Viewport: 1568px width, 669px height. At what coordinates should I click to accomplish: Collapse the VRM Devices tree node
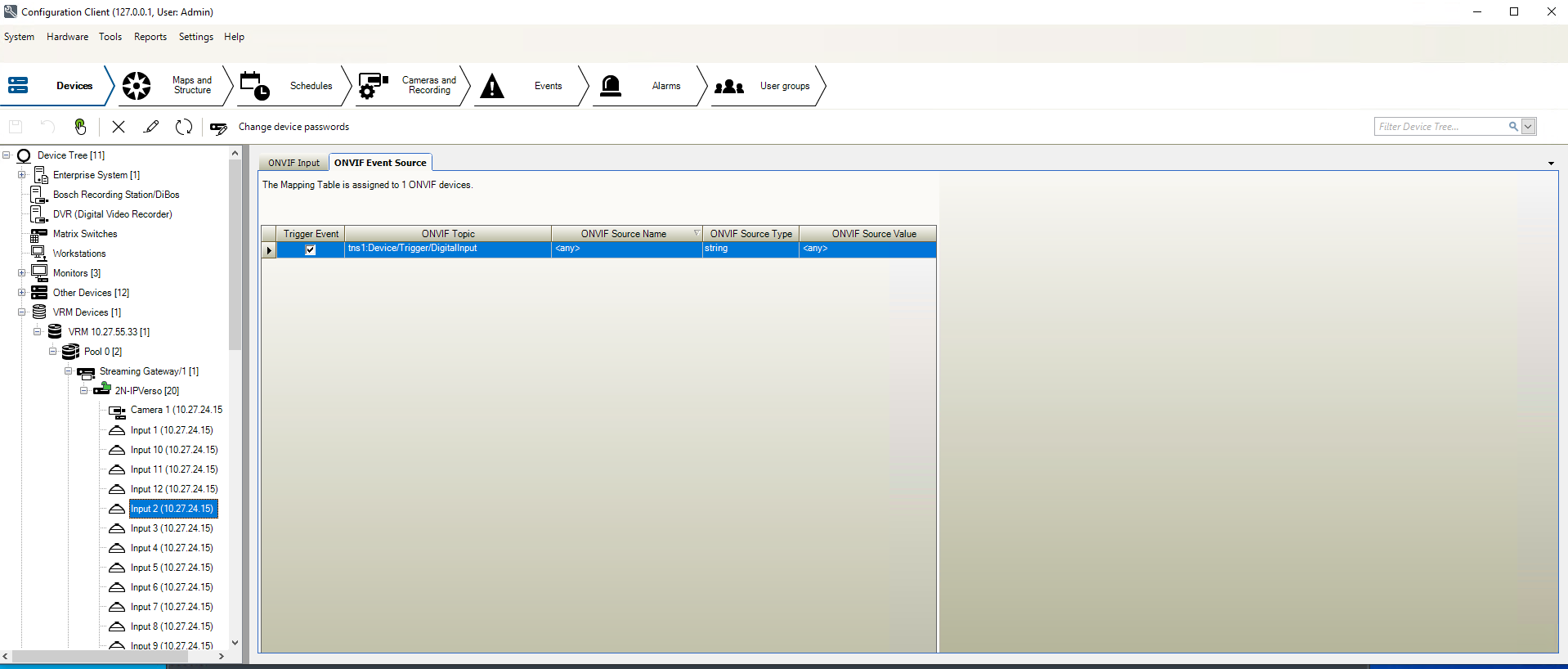tap(22, 312)
